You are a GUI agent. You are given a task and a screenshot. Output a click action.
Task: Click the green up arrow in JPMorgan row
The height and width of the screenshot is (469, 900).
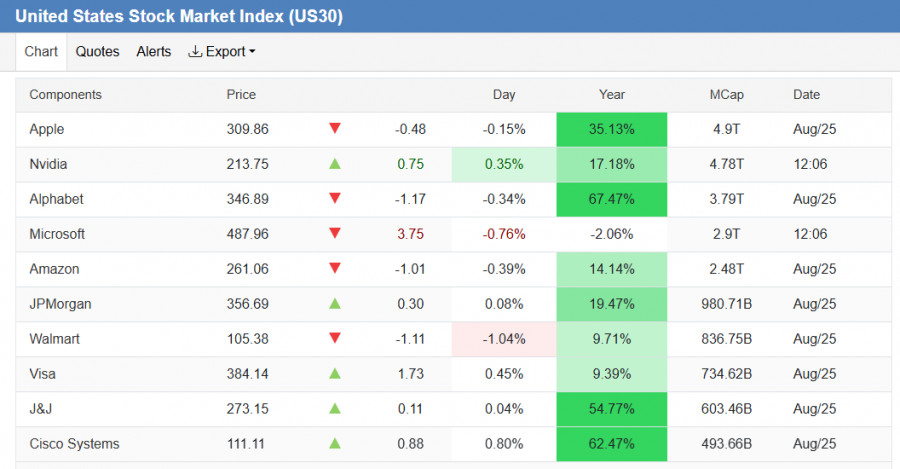335,304
